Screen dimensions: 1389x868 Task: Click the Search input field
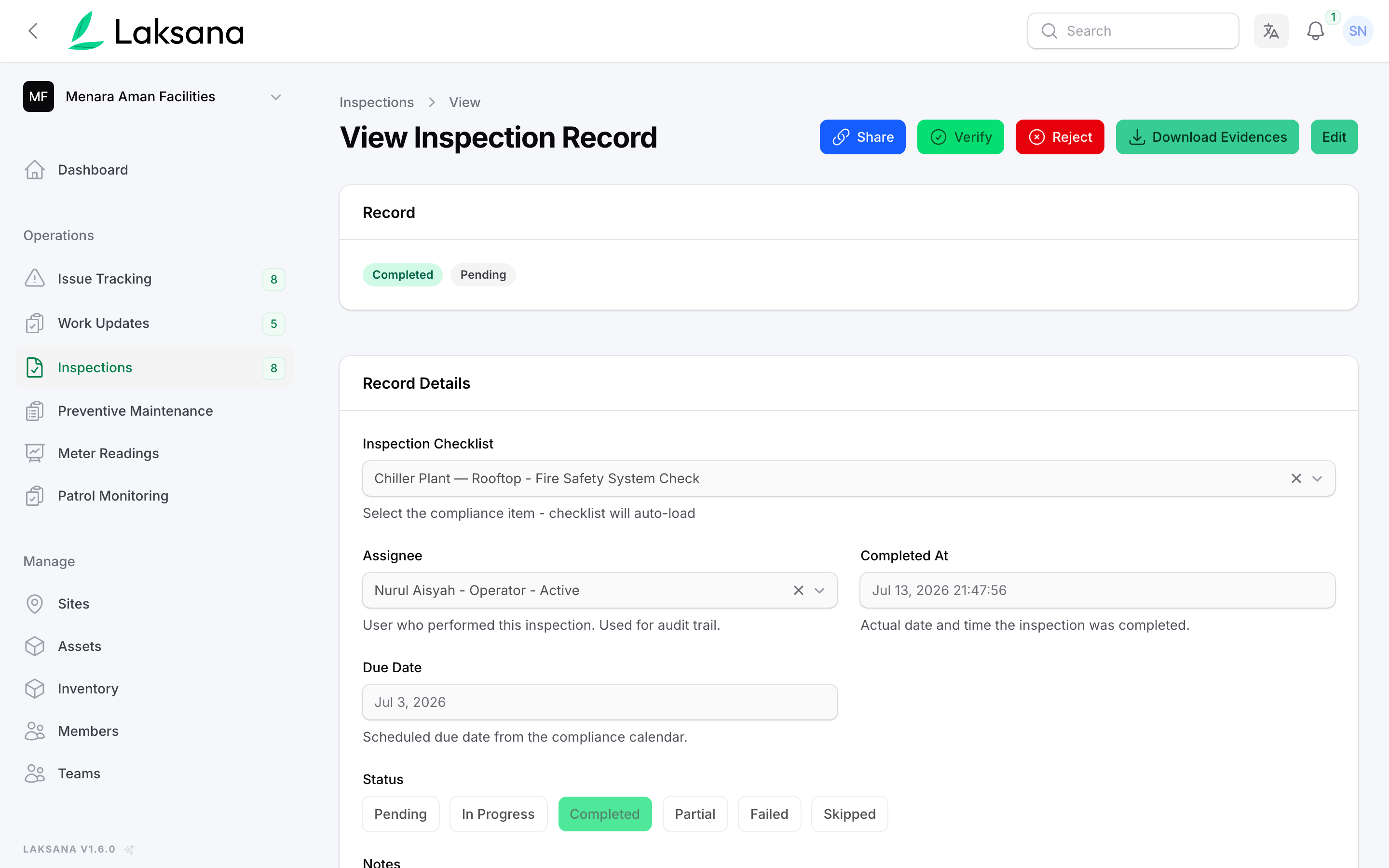[1133, 31]
